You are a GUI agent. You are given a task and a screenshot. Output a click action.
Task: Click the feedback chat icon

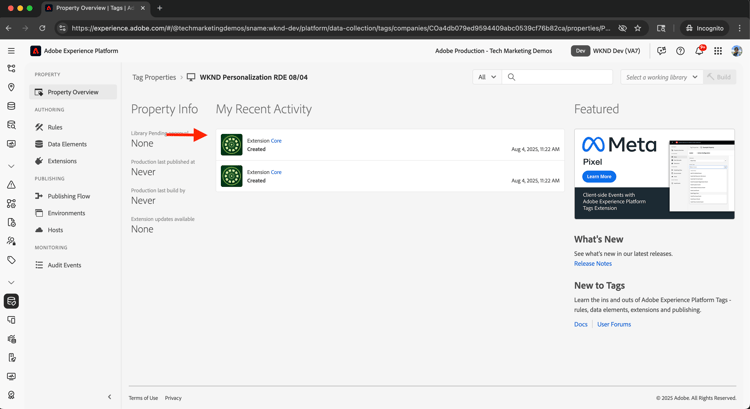click(661, 51)
